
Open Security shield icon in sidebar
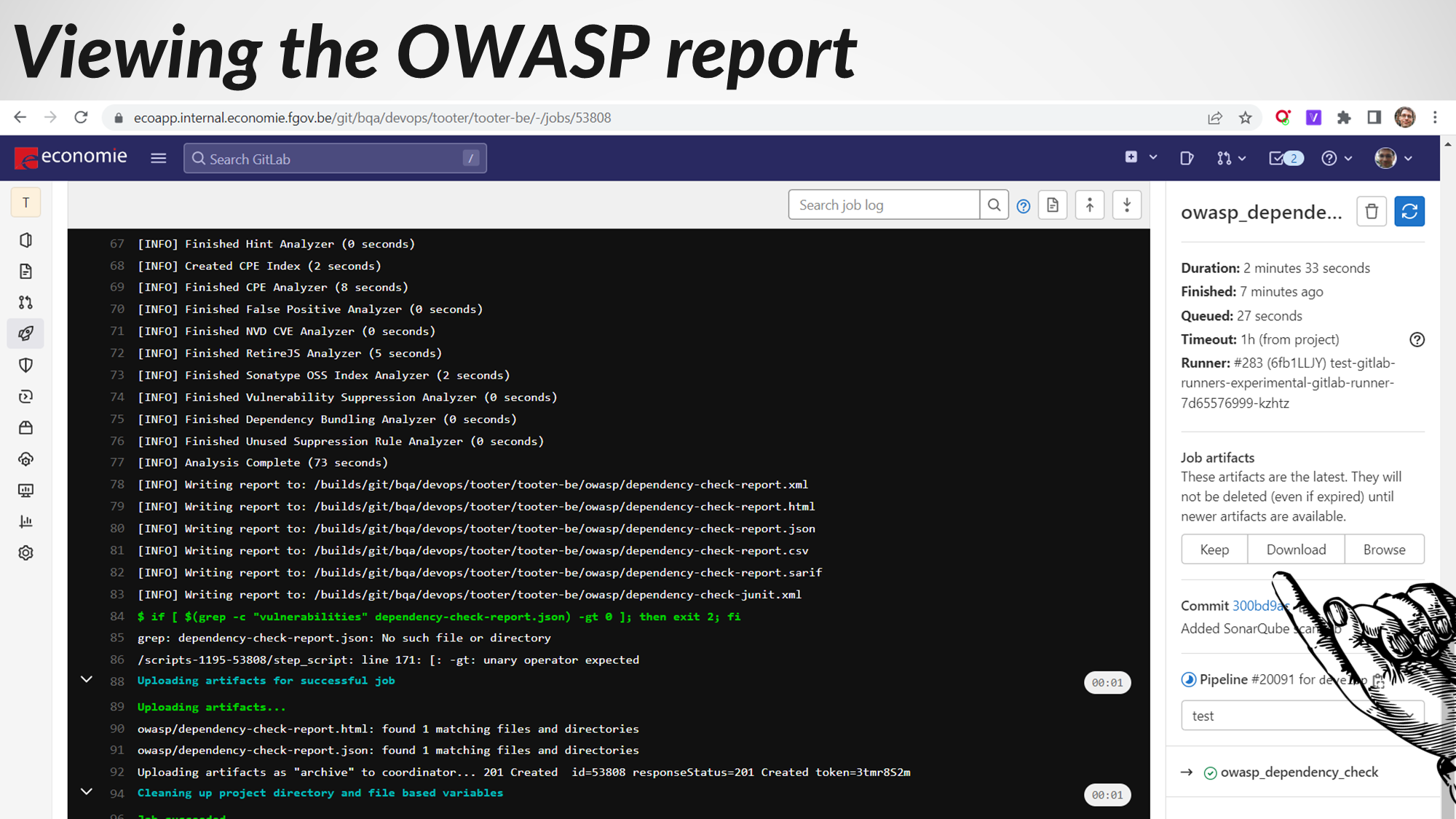[26, 365]
